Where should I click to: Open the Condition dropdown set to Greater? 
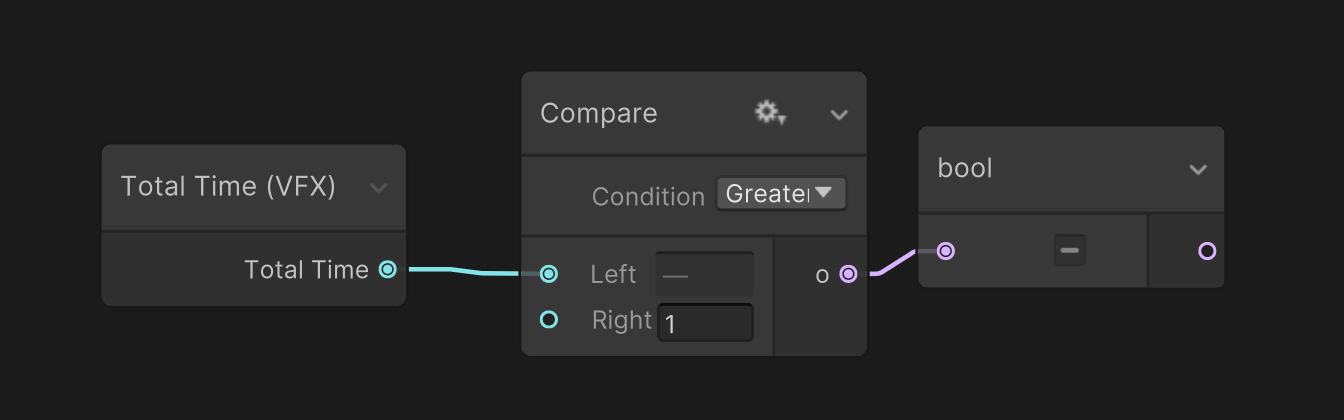781,194
